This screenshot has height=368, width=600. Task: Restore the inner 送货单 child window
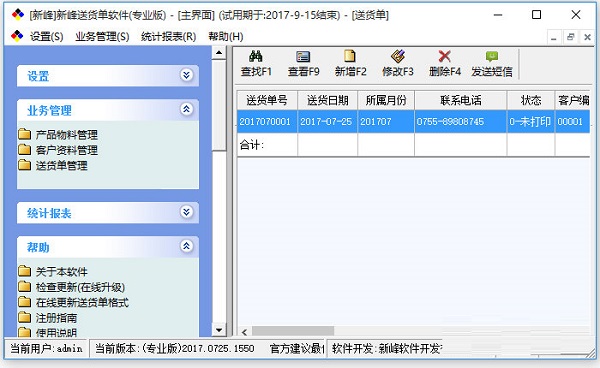coord(571,37)
